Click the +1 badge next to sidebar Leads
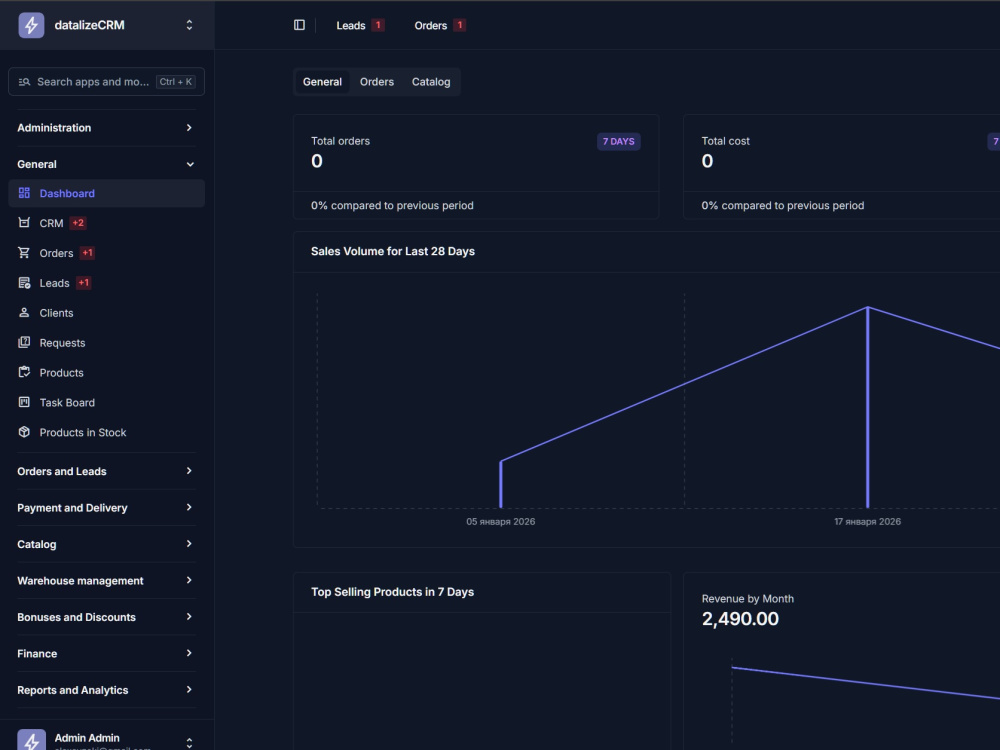The height and width of the screenshot is (750, 1000). (84, 283)
